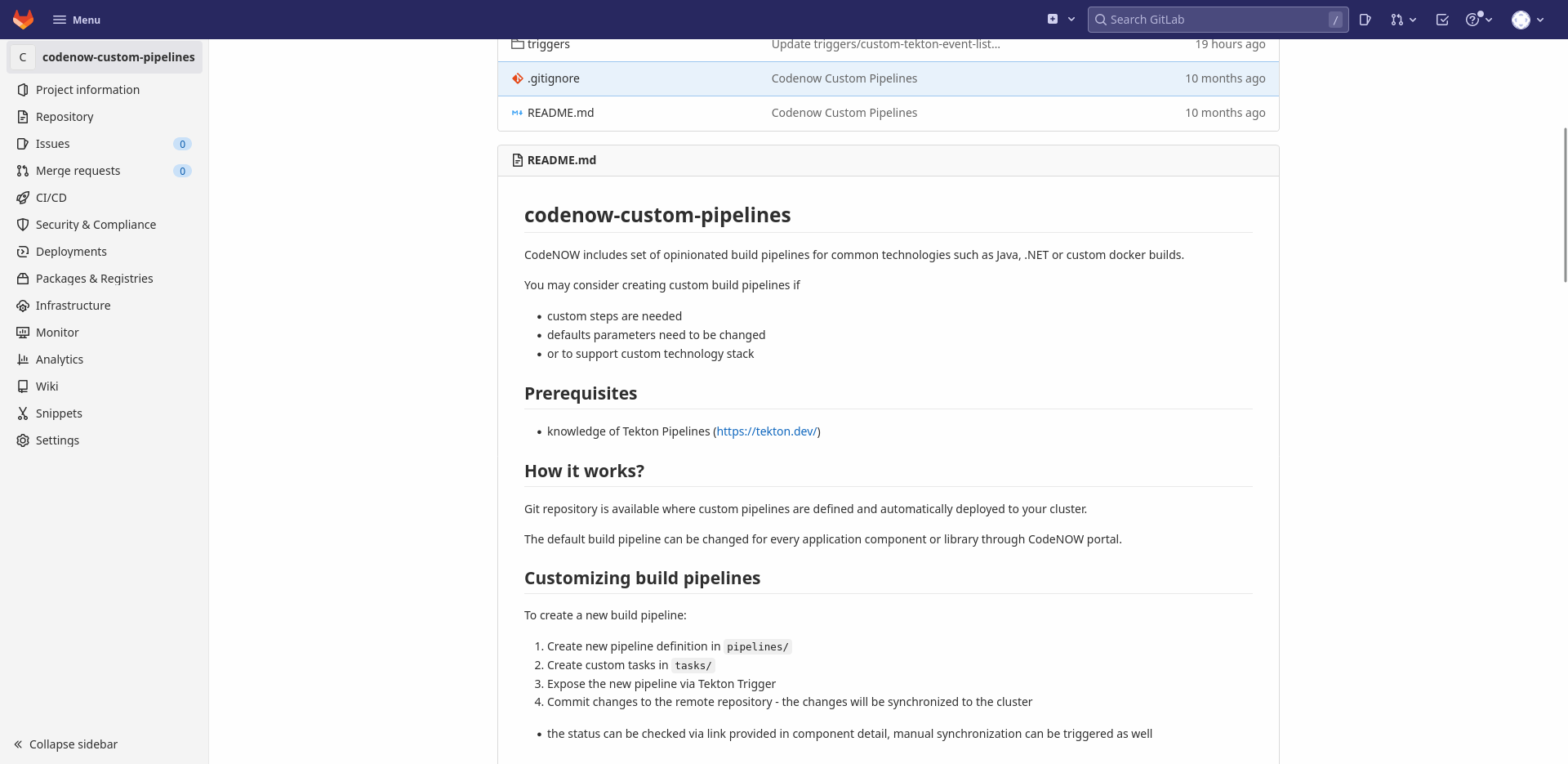Open the codenow-custom-pipelines project header

[x=105, y=57]
